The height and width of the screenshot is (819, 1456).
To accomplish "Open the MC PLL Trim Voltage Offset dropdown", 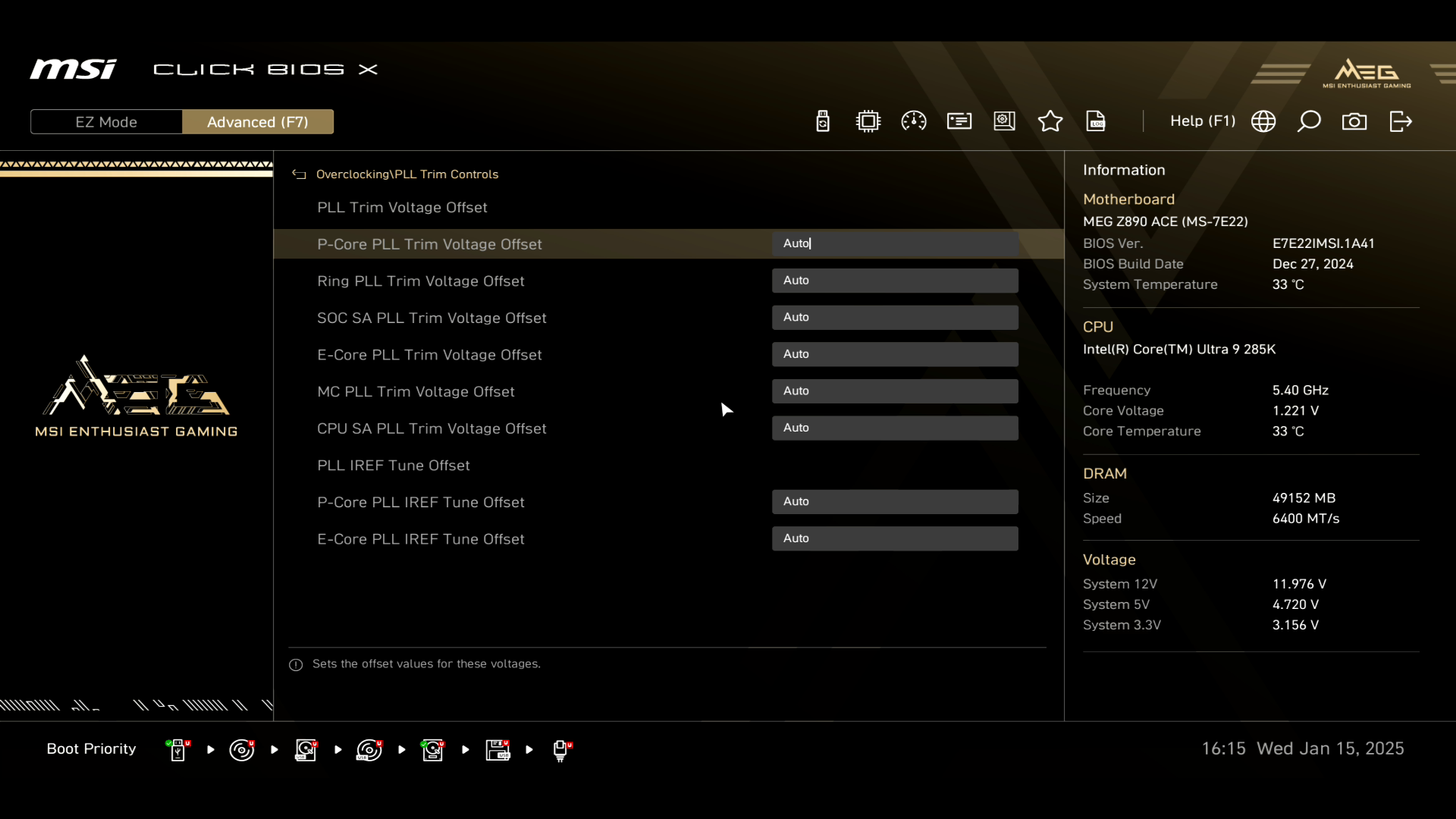I will 895,391.
